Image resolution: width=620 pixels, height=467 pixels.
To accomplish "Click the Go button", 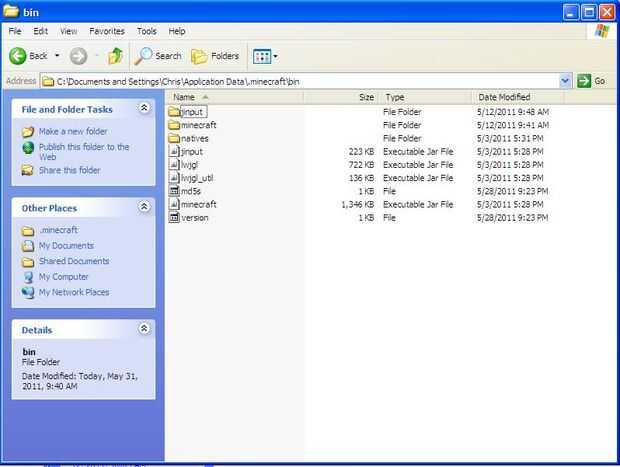I will (591, 81).
